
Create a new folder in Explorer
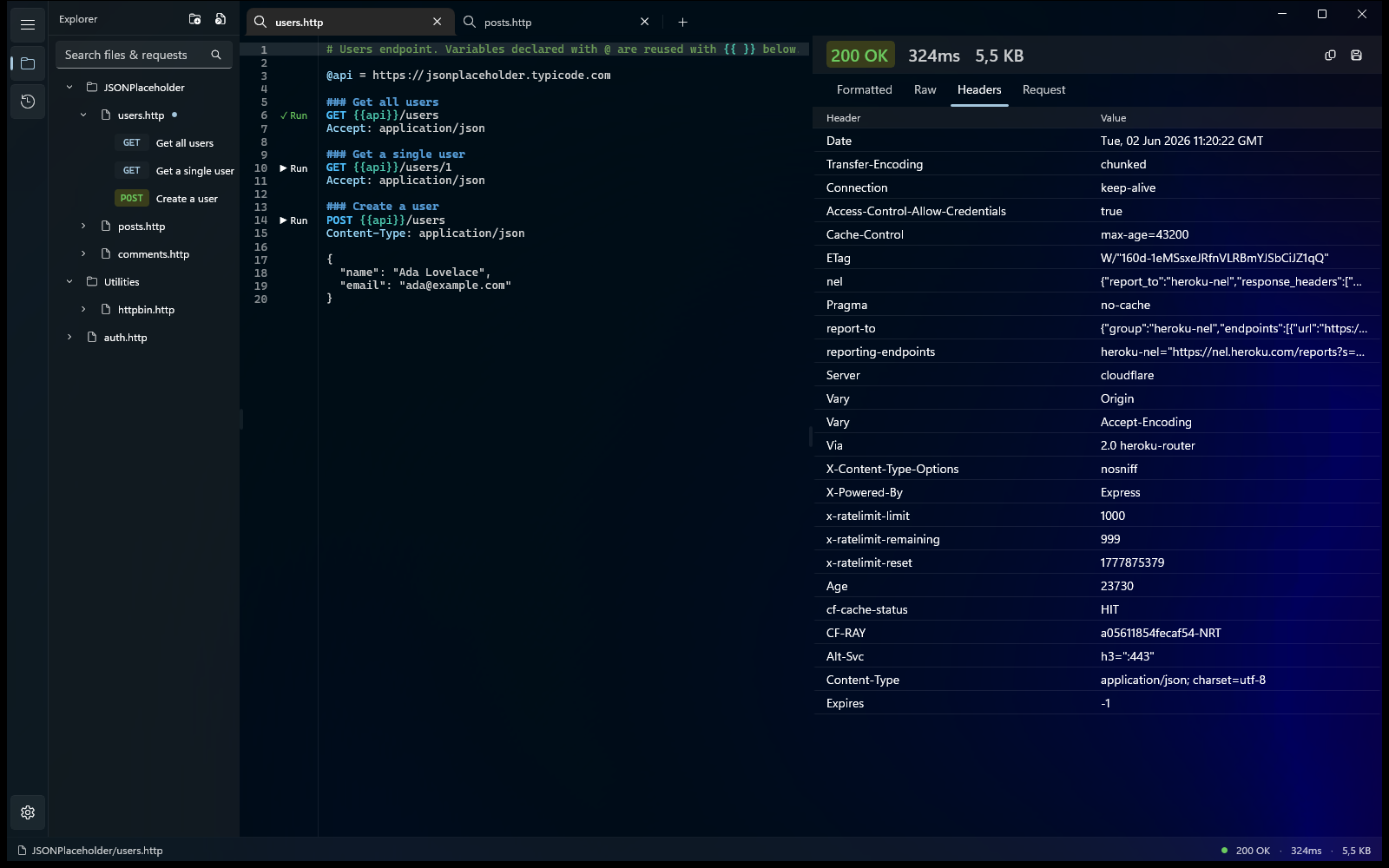(x=194, y=19)
